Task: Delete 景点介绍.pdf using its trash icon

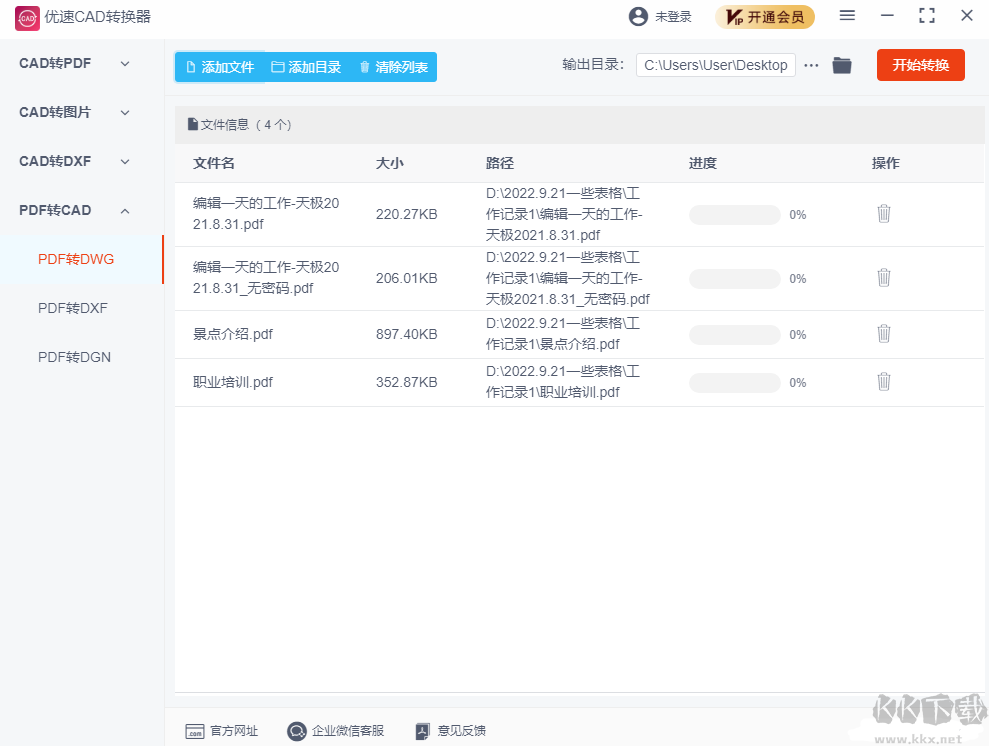Action: (883, 332)
